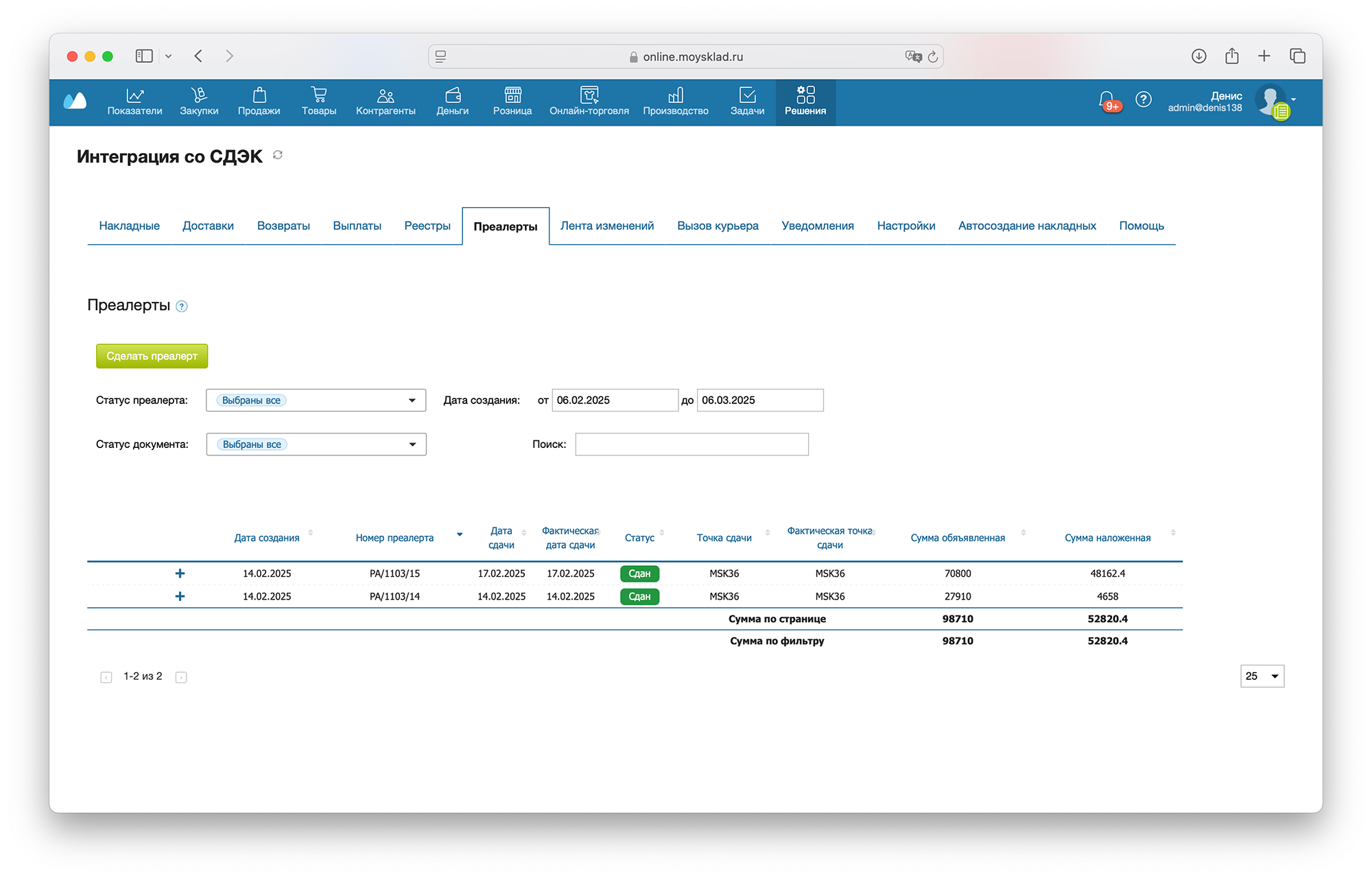Open the page size dropdown showing 25
This screenshot has width=1372, height=878.
coord(1262,676)
